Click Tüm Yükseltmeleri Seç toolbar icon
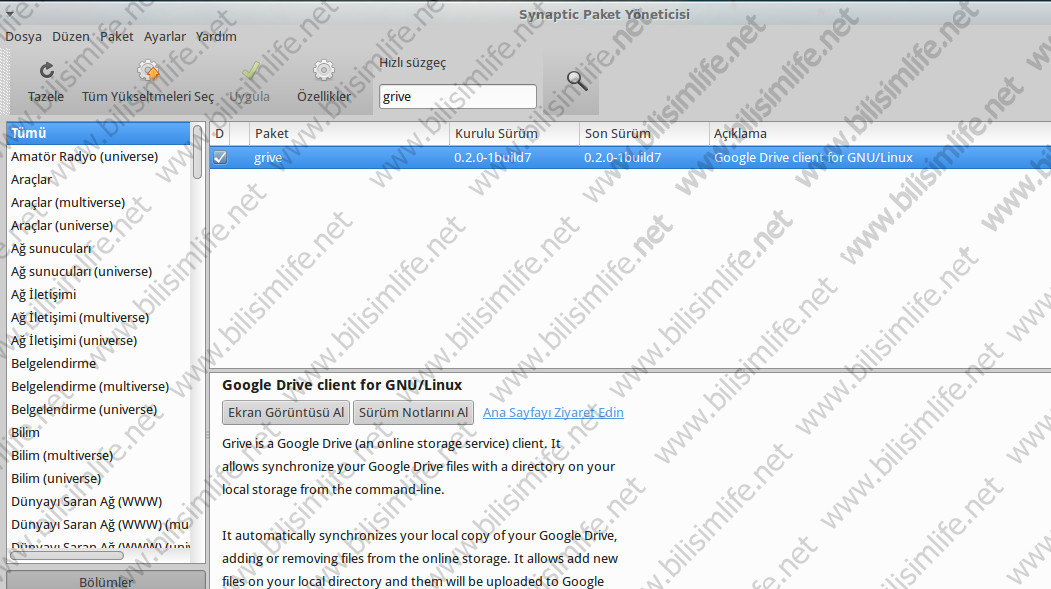This screenshot has width=1051, height=589. coord(148,71)
